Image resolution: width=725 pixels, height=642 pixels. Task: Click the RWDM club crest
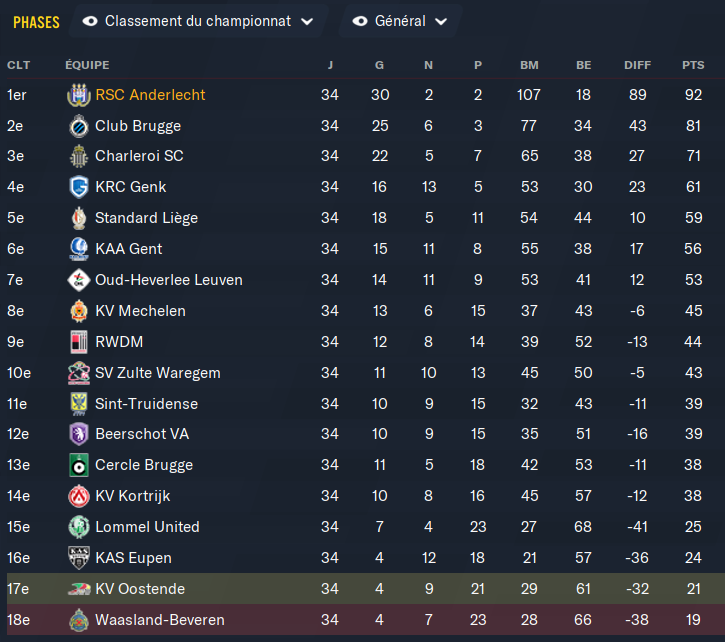coord(77,342)
